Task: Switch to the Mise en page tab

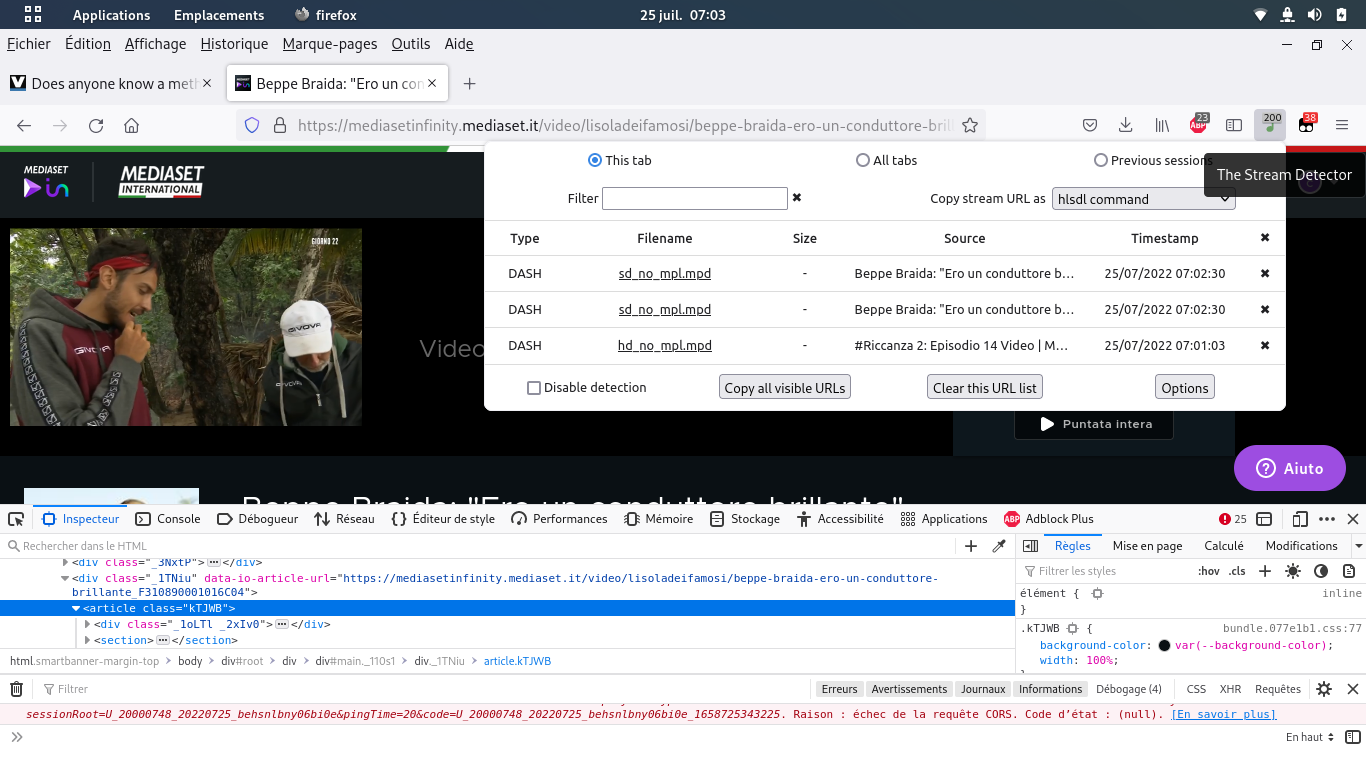Action: tap(1147, 546)
